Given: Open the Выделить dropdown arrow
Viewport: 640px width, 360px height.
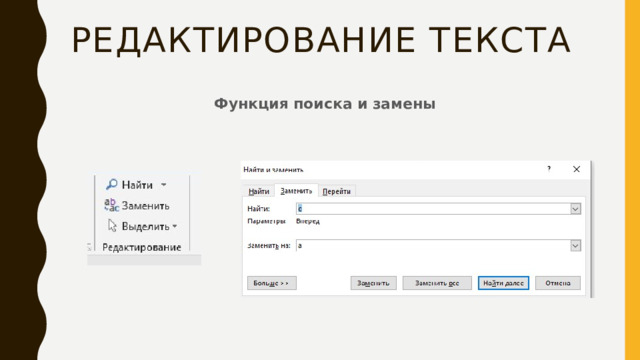Looking at the screenshot, I should click(x=175, y=226).
